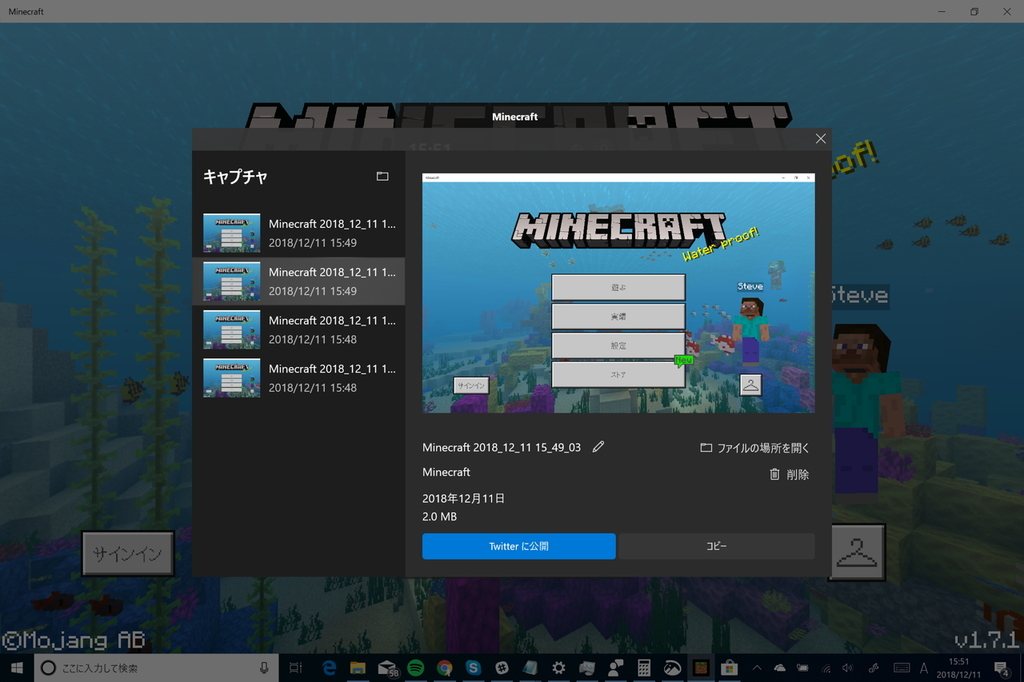Select the first capture dated 15:48
Image resolution: width=1024 pixels, height=682 pixels.
click(x=298, y=330)
